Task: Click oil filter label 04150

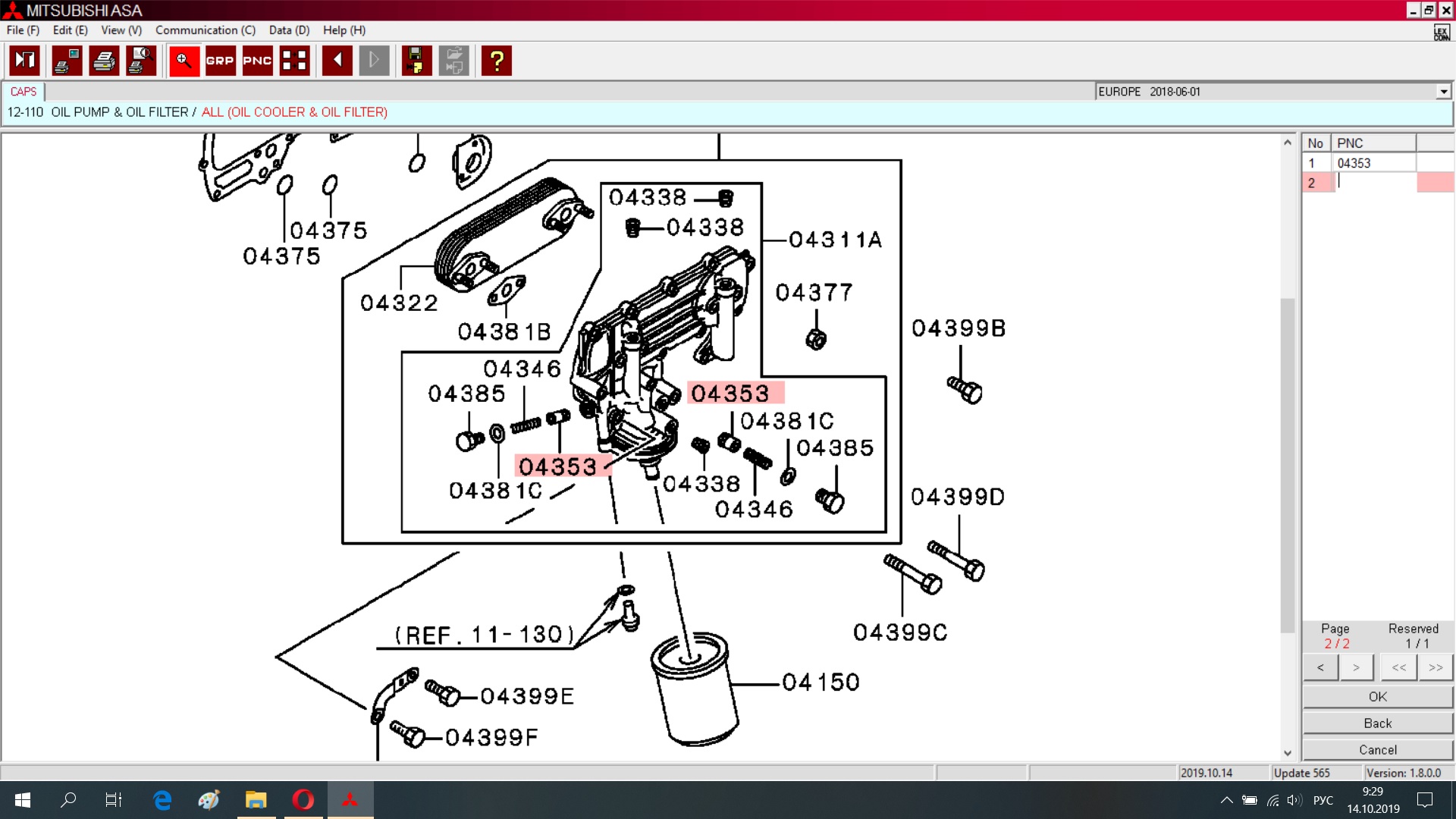Action: tap(821, 682)
